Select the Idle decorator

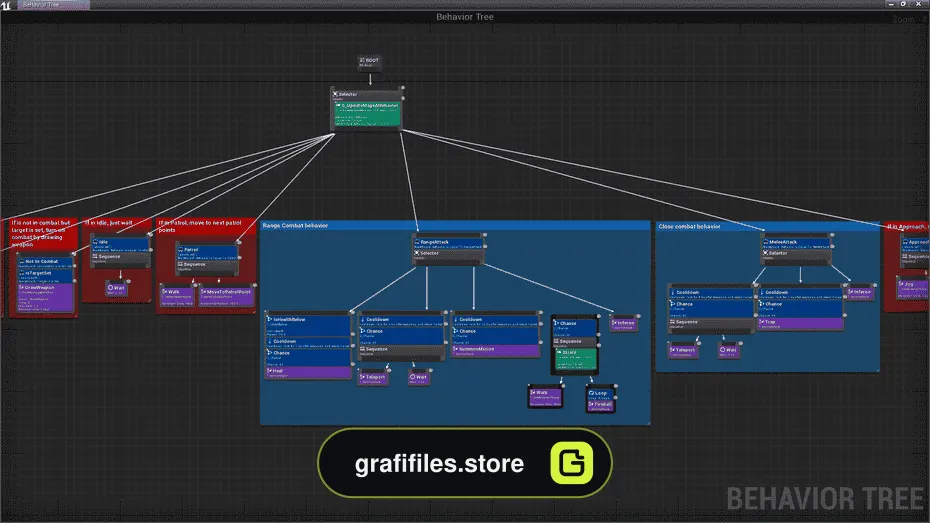click(x=120, y=245)
